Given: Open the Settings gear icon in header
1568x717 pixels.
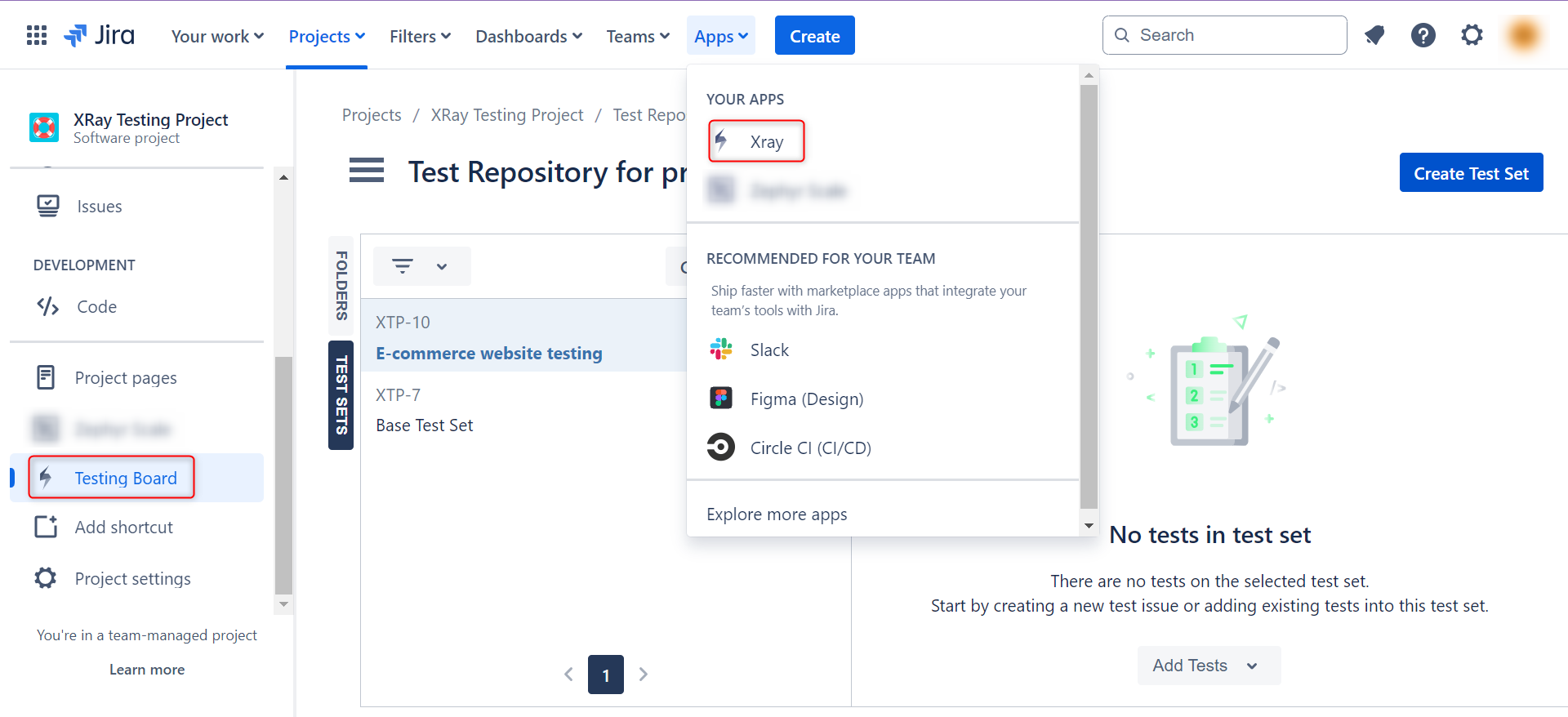Looking at the screenshot, I should point(1472,35).
